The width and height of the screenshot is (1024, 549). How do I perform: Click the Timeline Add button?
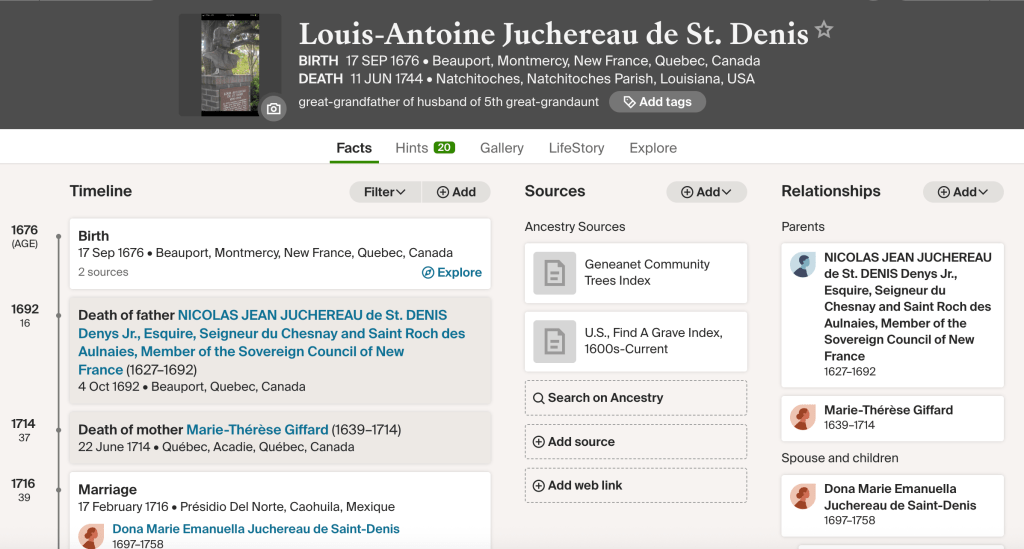click(x=456, y=192)
